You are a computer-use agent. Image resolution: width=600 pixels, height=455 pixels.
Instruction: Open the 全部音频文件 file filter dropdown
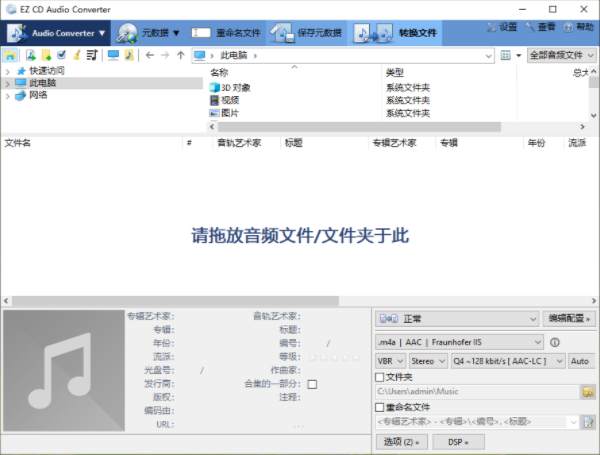[561, 55]
